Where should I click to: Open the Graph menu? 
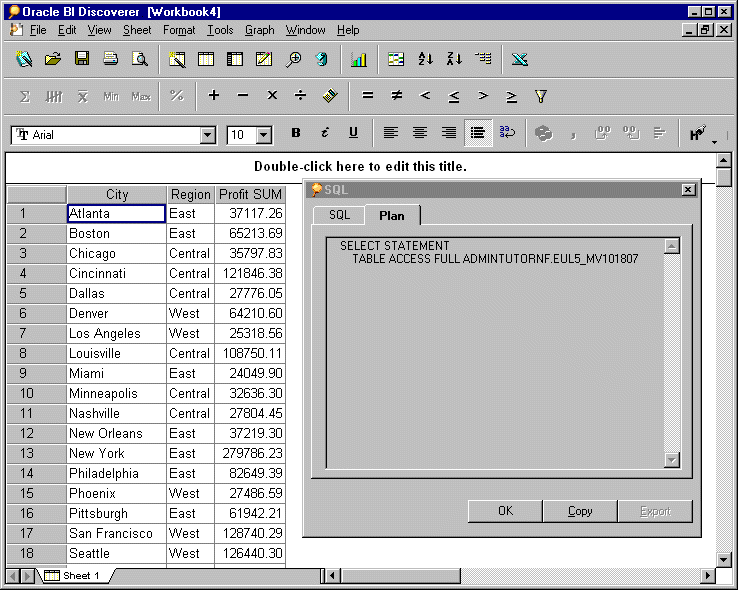pos(259,30)
